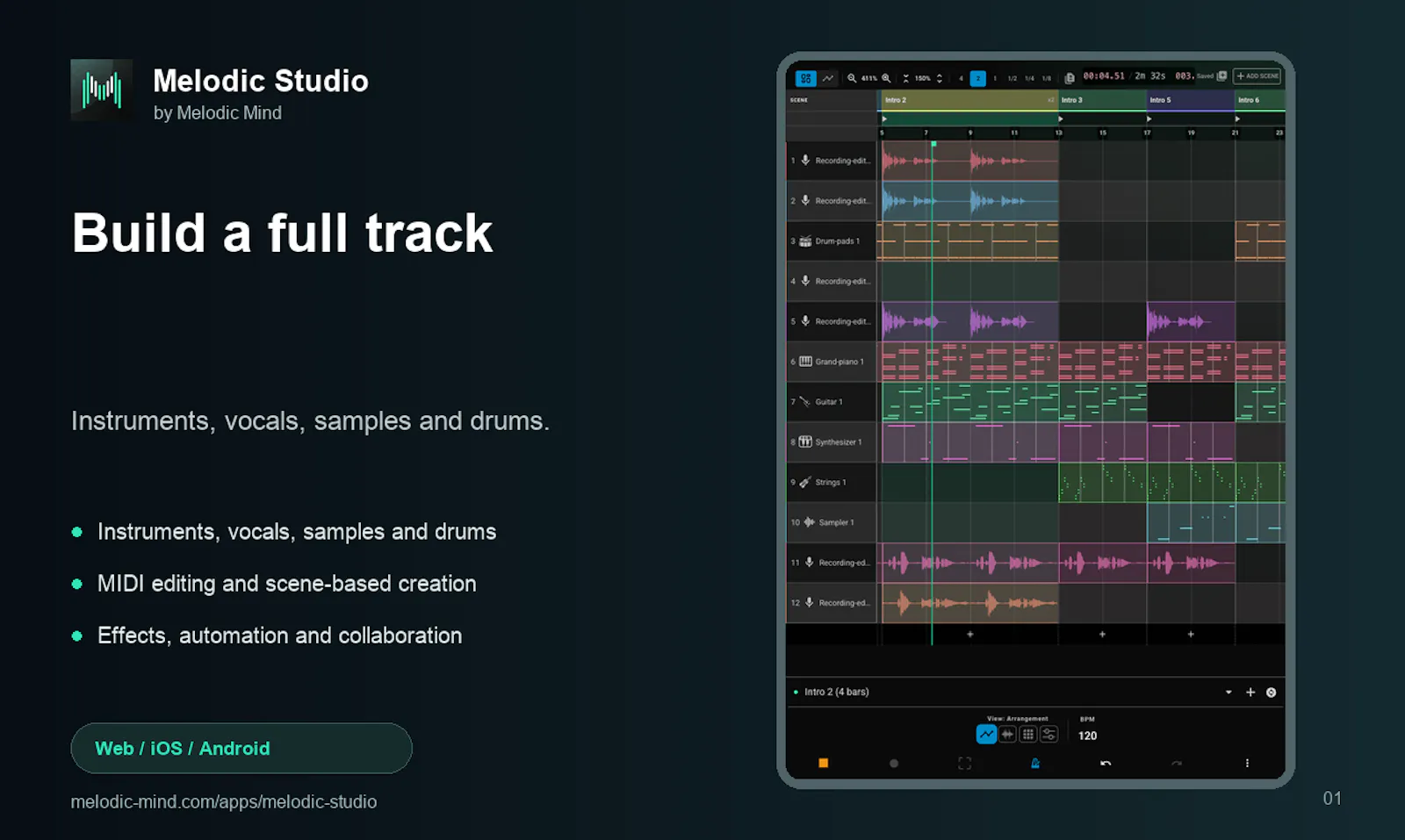
Task: Click the vertical zoom collapse icon beside 150%
Action: click(x=906, y=78)
